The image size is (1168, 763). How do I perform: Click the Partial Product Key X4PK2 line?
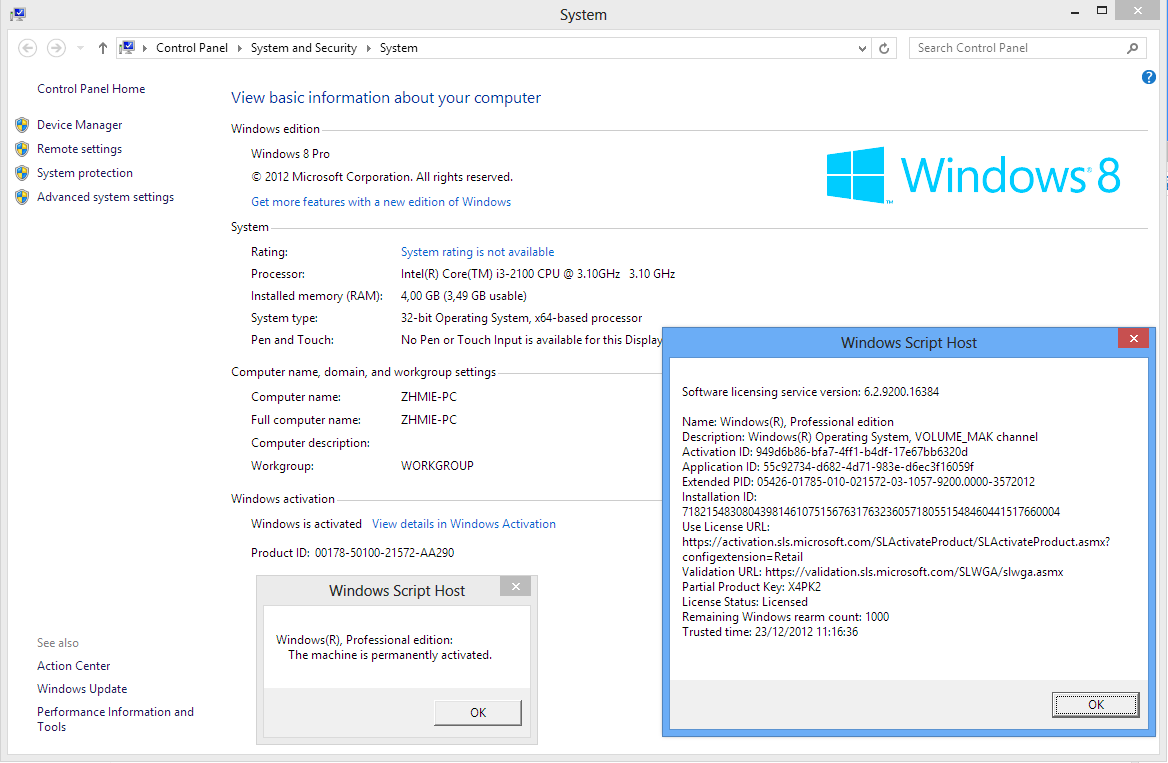(x=752, y=587)
